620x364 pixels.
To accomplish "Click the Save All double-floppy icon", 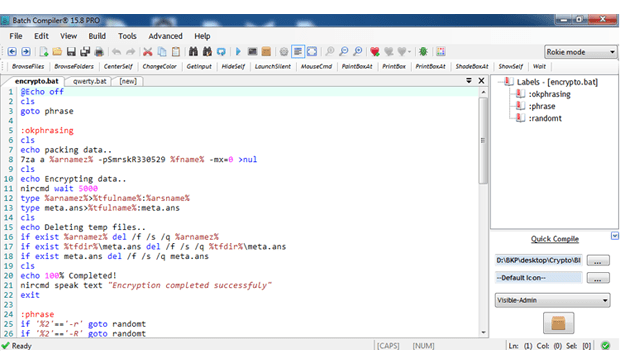I will click(85, 52).
